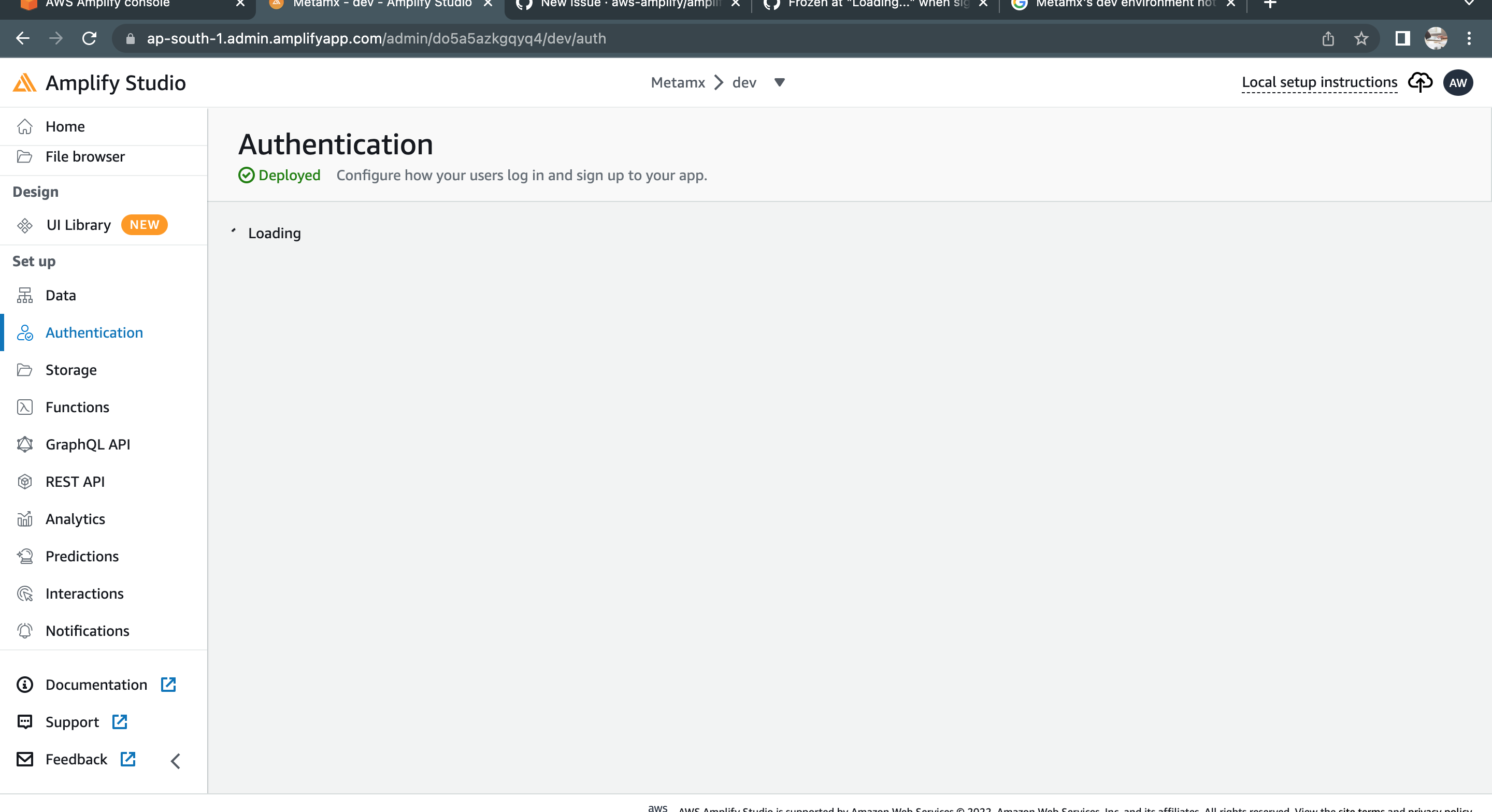Open the Documentation external link
Viewport: 1492px width, 812px height.
96,685
